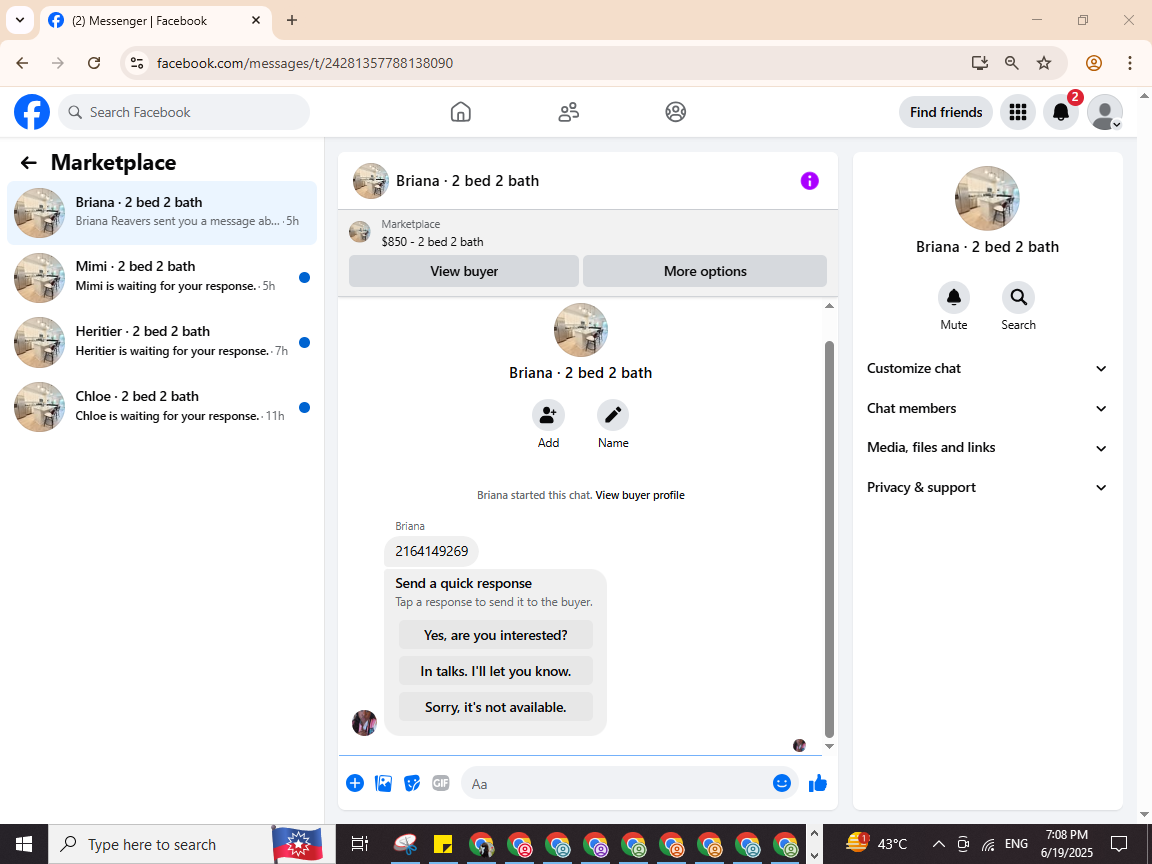Add people using the Add icon
The width and height of the screenshot is (1152, 864).
pos(548,415)
